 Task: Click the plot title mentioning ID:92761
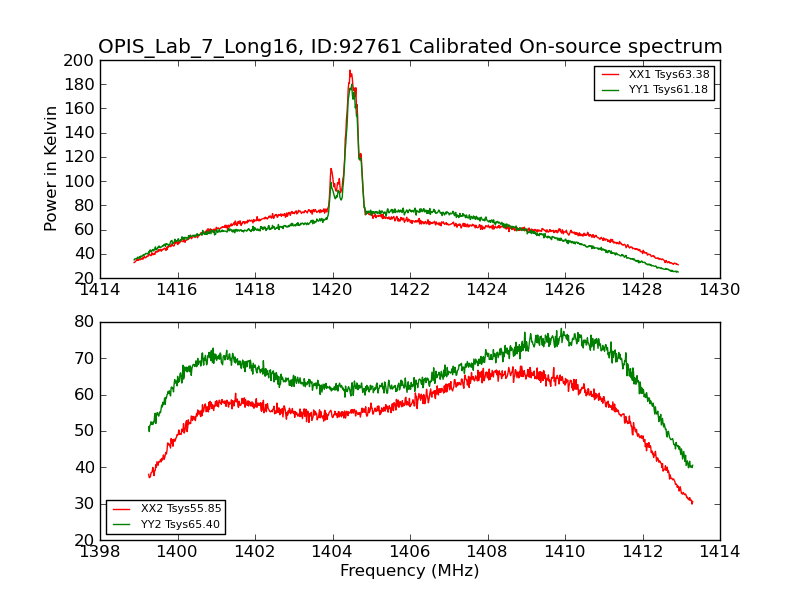pyautogui.click(x=410, y=47)
